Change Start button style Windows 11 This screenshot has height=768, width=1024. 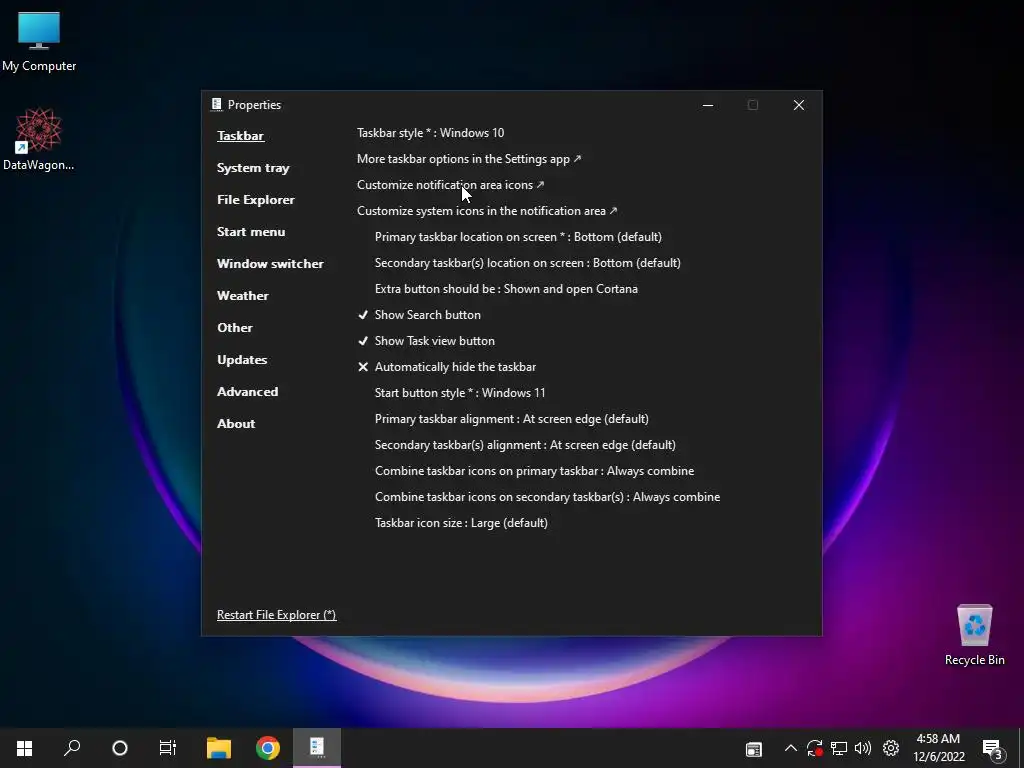[x=460, y=393]
